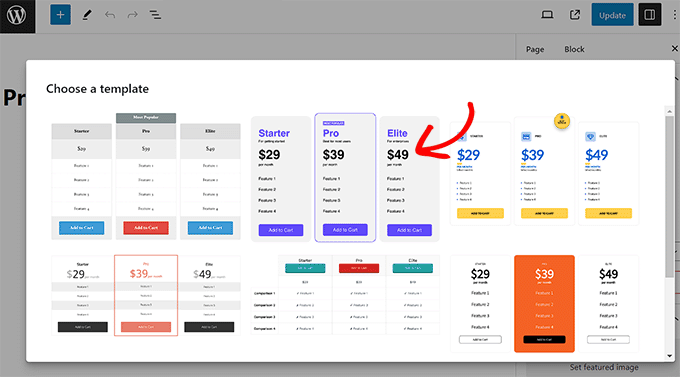680x377 pixels.
Task: Choose the orange highlighted $39 template
Action: point(544,304)
